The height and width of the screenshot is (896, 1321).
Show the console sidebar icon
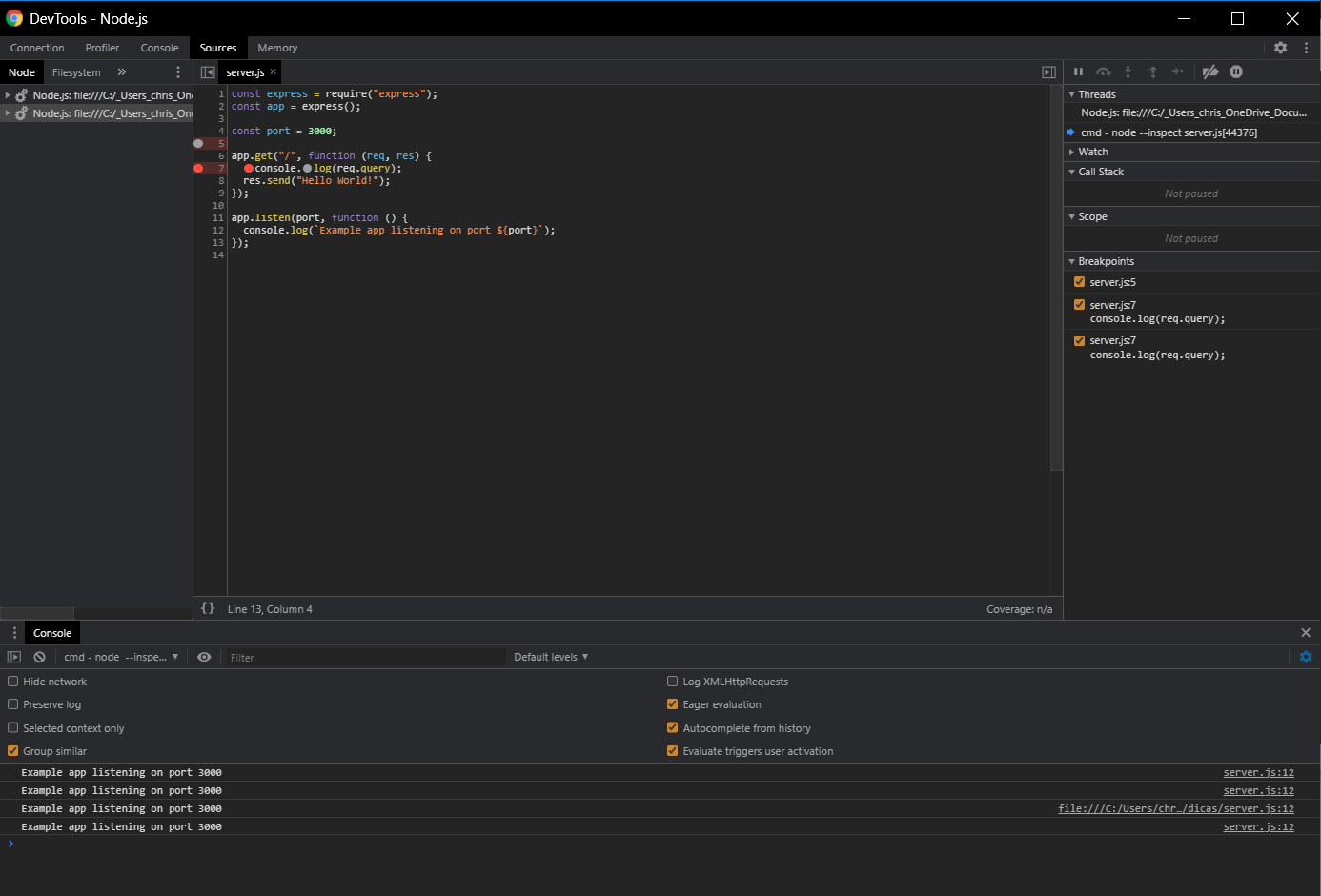point(14,657)
